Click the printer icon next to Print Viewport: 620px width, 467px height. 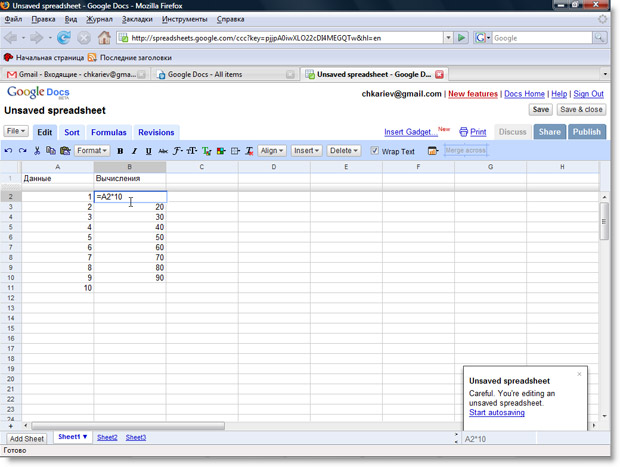click(463, 132)
